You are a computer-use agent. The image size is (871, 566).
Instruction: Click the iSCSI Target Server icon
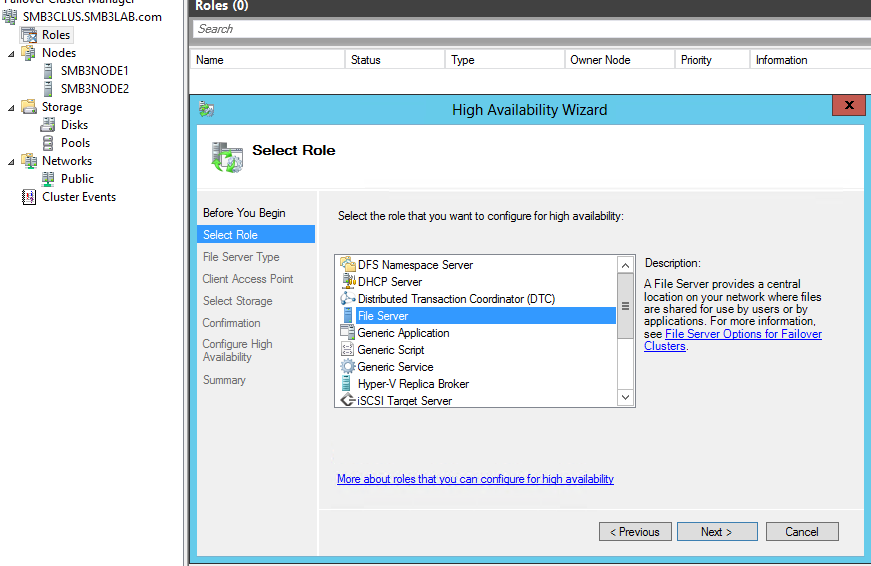tap(348, 400)
